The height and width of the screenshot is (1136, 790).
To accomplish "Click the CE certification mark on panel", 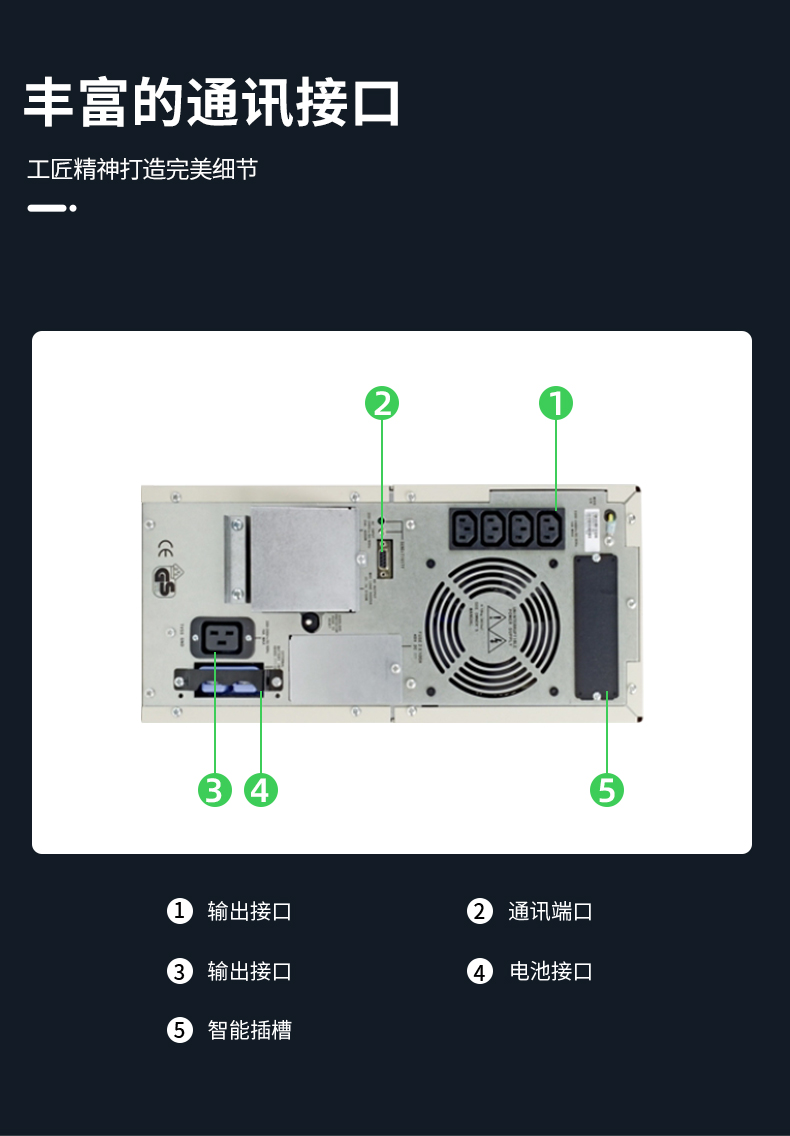I will click(165, 550).
